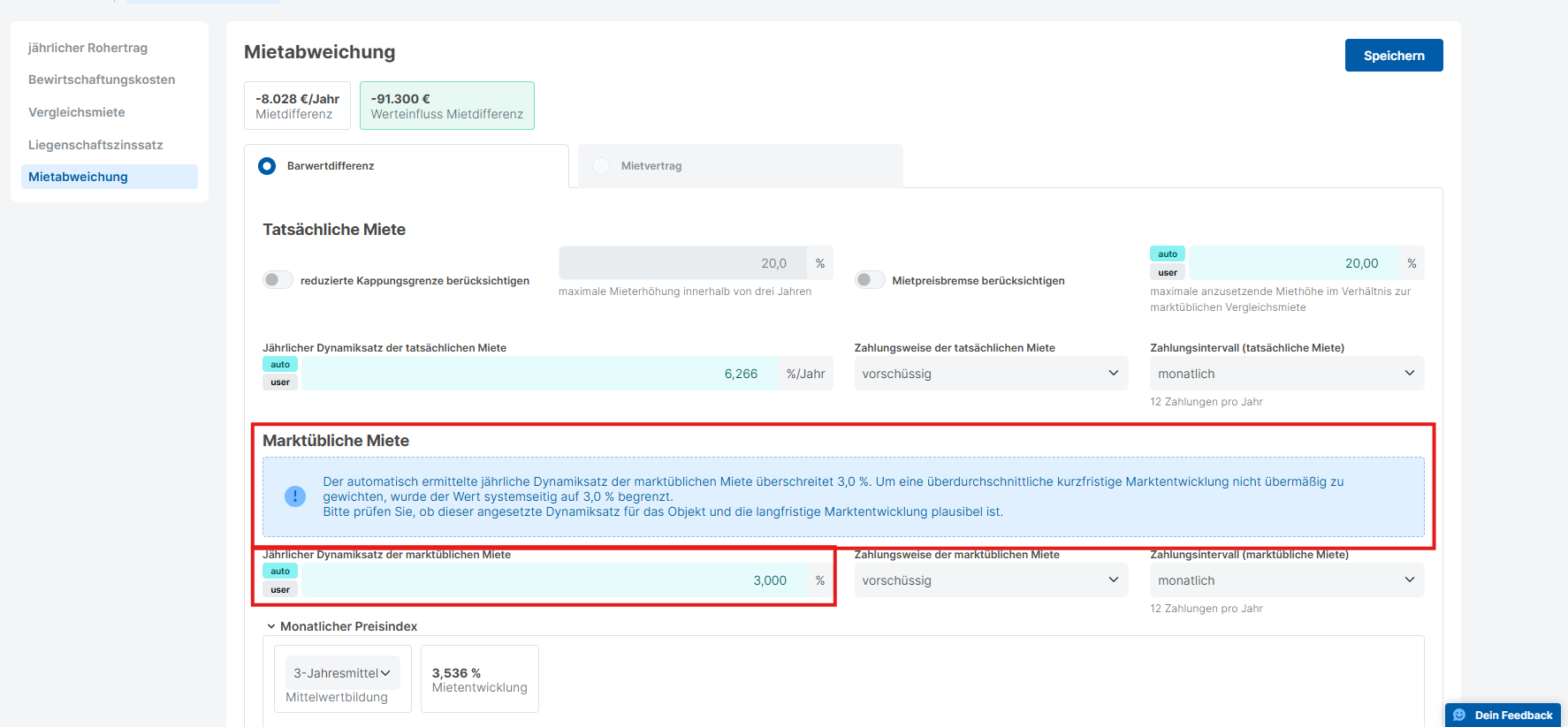Navigate to Liegenschaftszinssatz sidebar item

coord(95,145)
